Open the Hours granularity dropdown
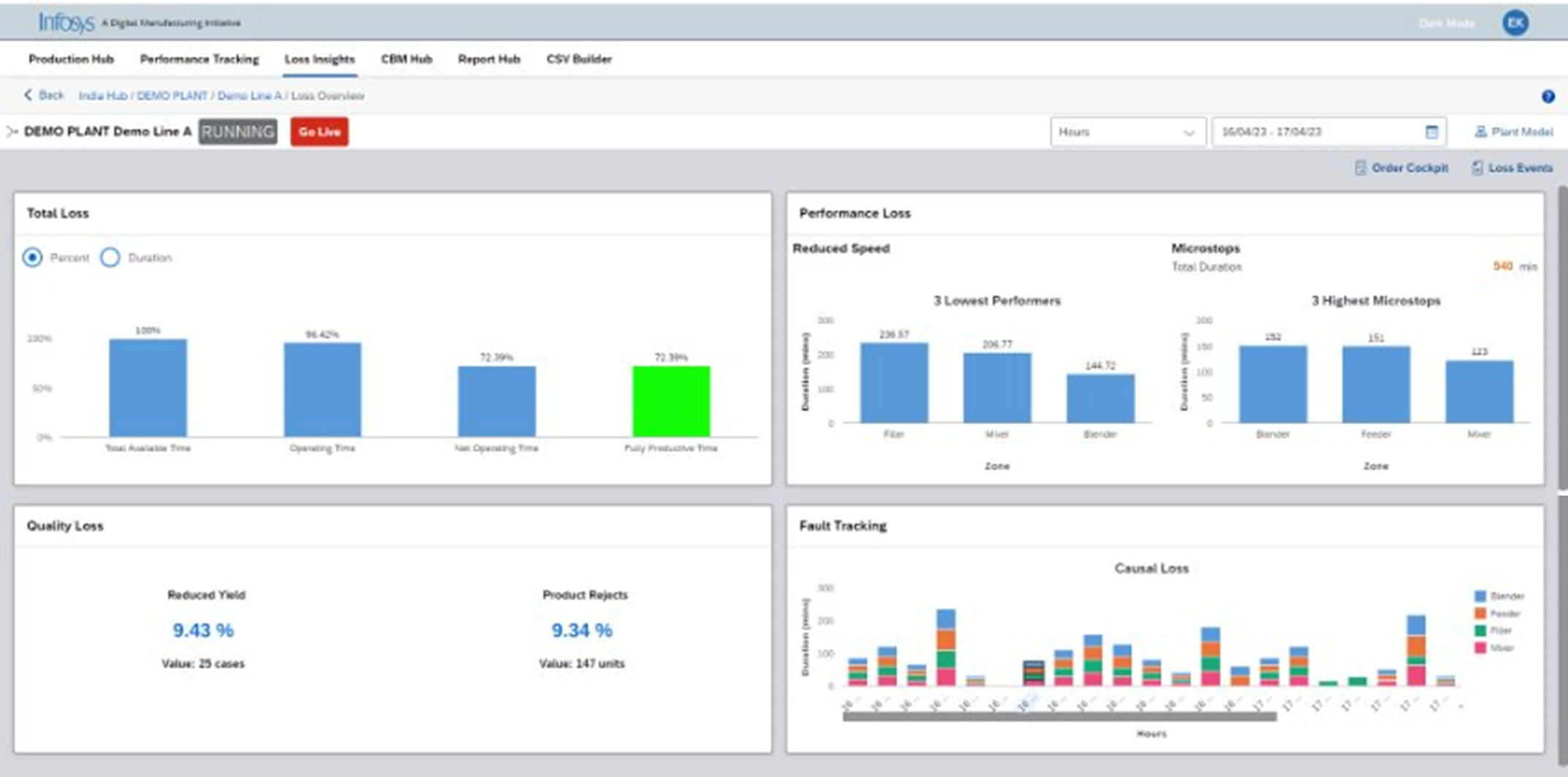This screenshot has width=1568, height=777. (x=1127, y=132)
